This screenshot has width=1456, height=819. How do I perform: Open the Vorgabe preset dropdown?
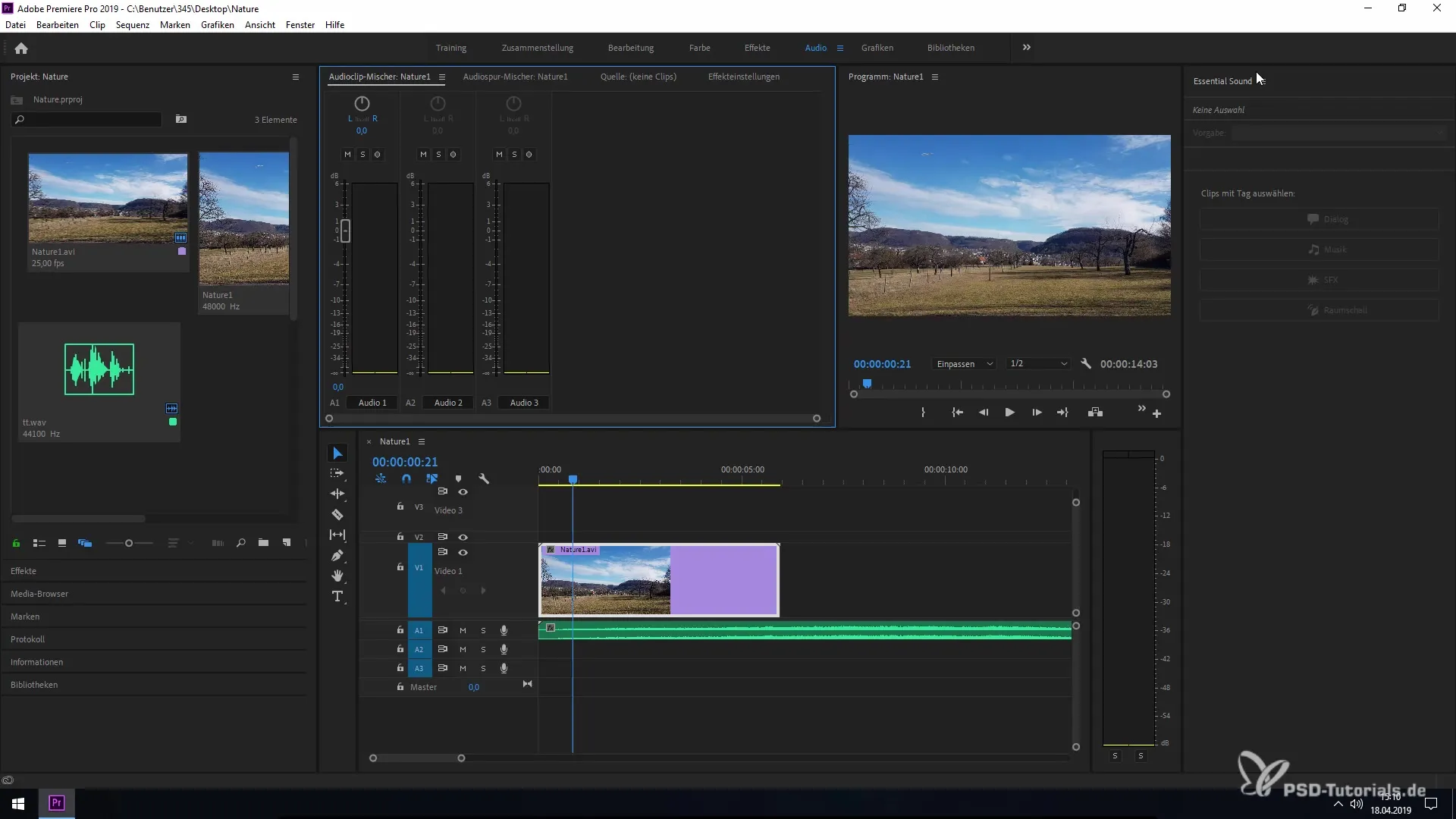[x=1339, y=133]
